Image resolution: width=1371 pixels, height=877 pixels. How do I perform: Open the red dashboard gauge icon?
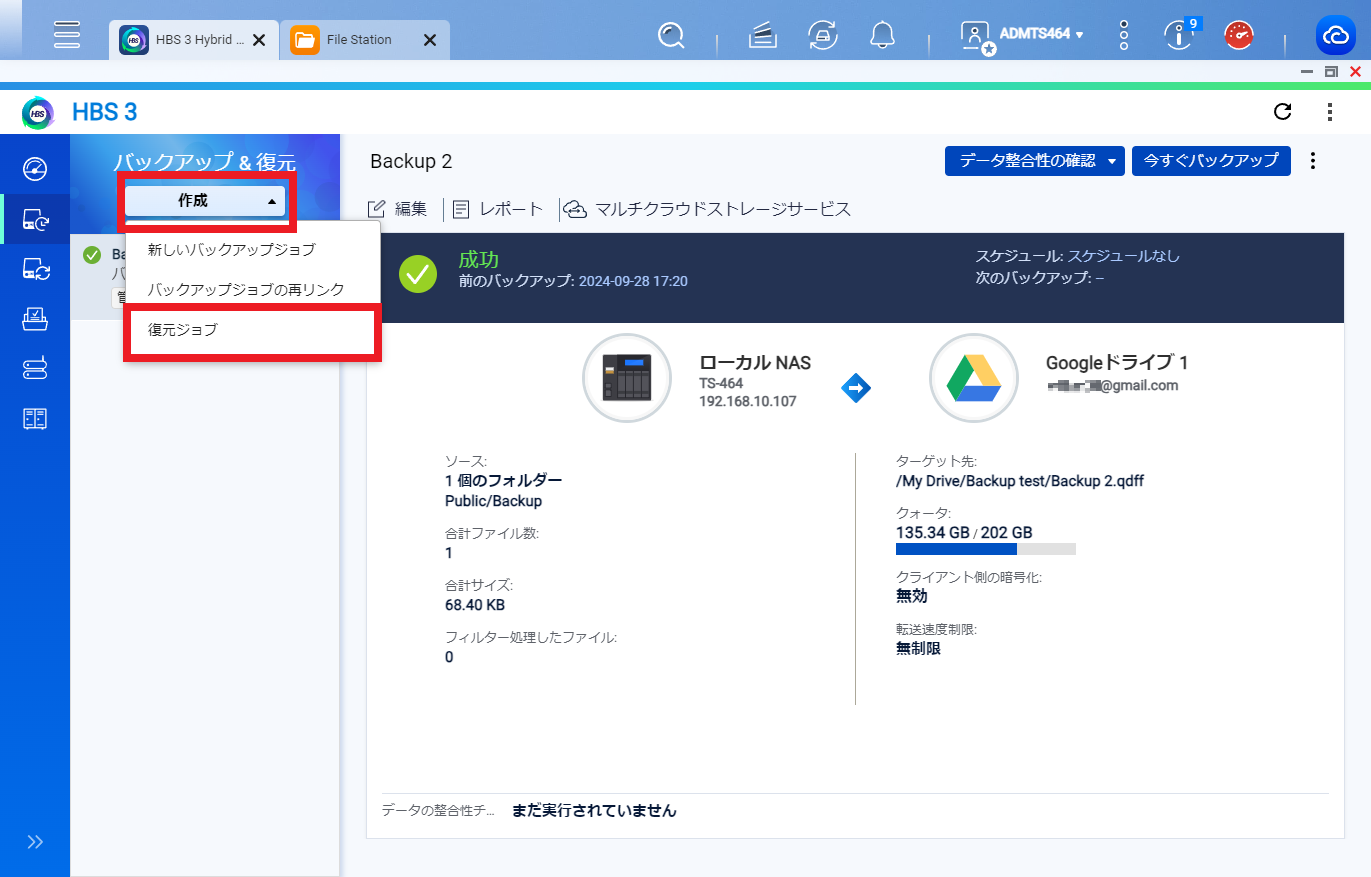1240,36
